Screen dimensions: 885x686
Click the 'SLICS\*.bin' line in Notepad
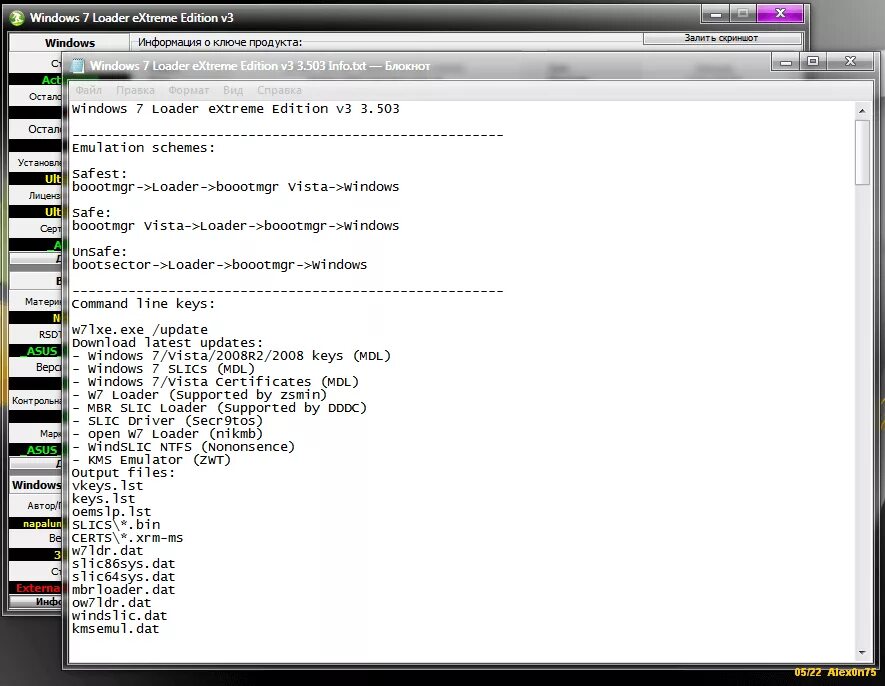click(x=116, y=525)
